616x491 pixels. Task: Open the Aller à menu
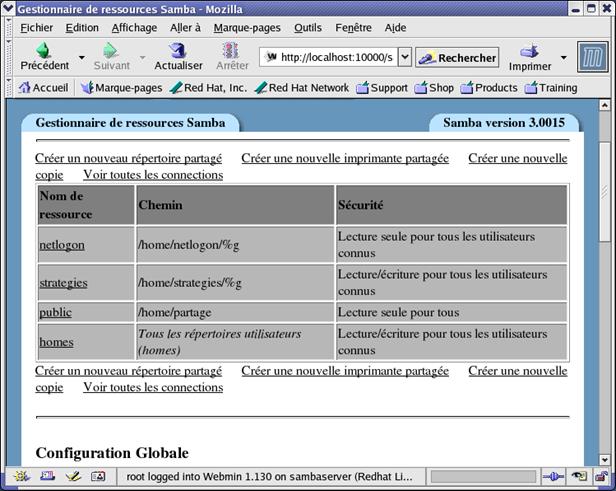185,27
